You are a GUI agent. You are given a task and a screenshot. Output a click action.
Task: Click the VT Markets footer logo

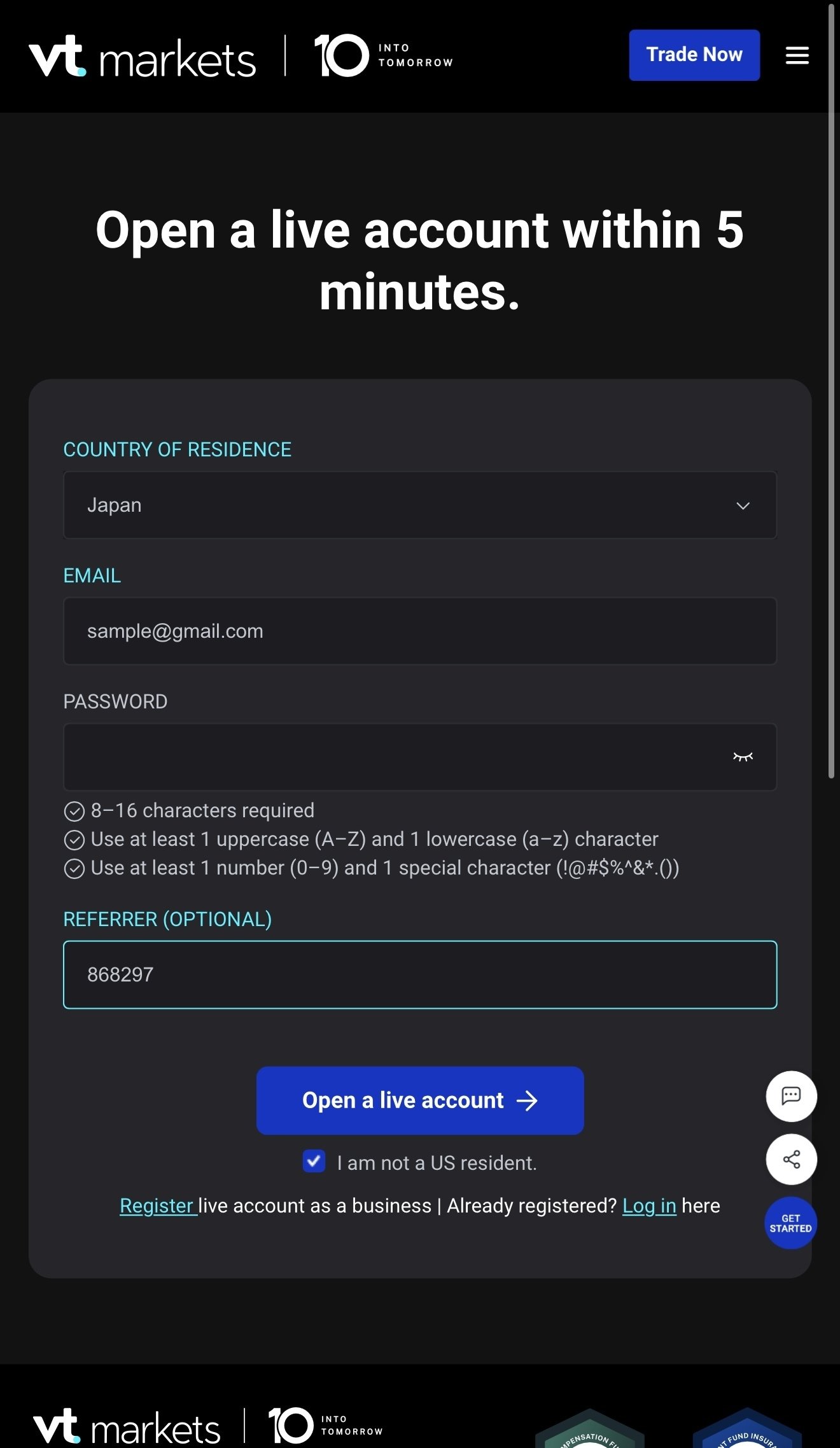[127, 1426]
